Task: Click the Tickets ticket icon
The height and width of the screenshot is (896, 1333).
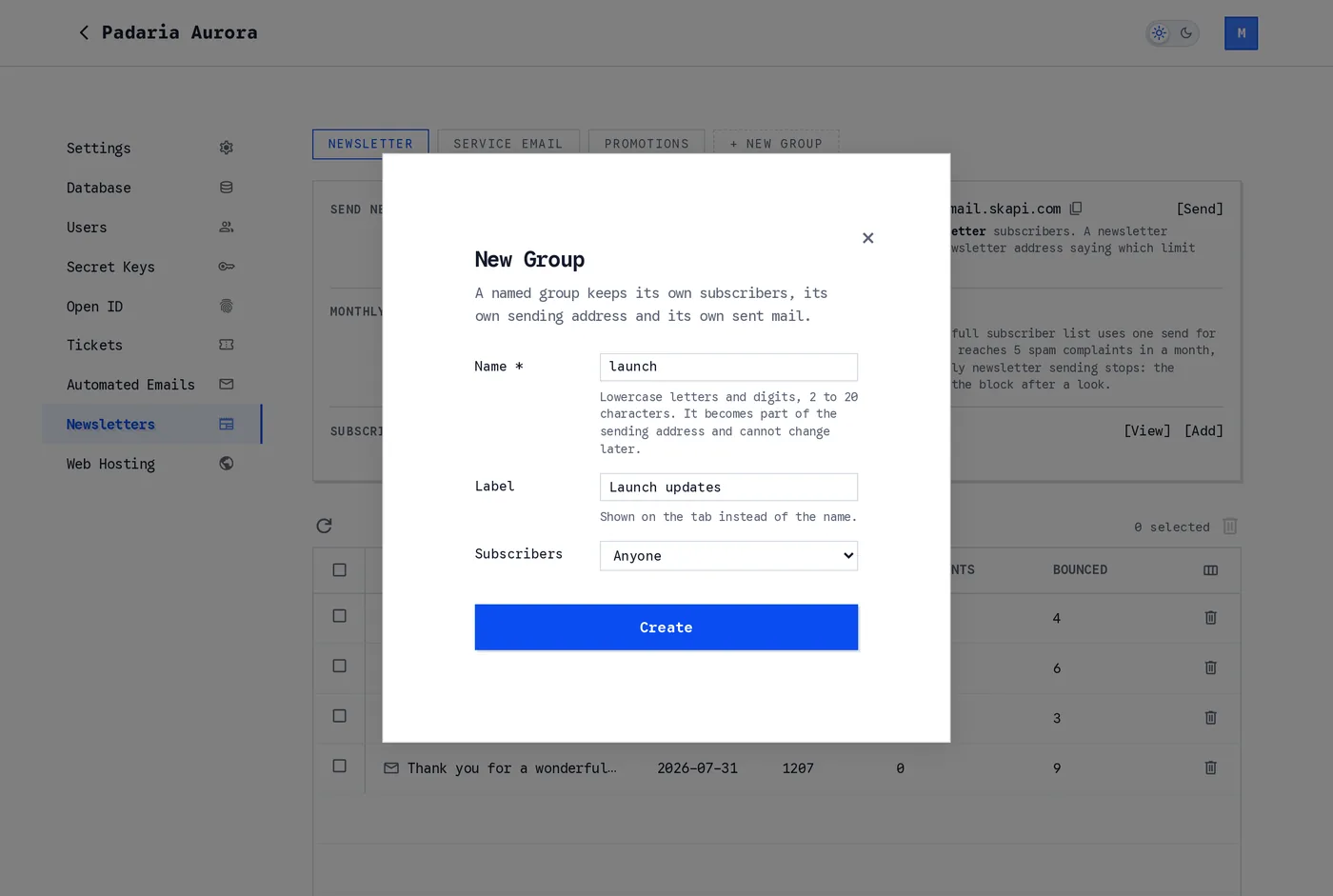Action: click(x=227, y=345)
